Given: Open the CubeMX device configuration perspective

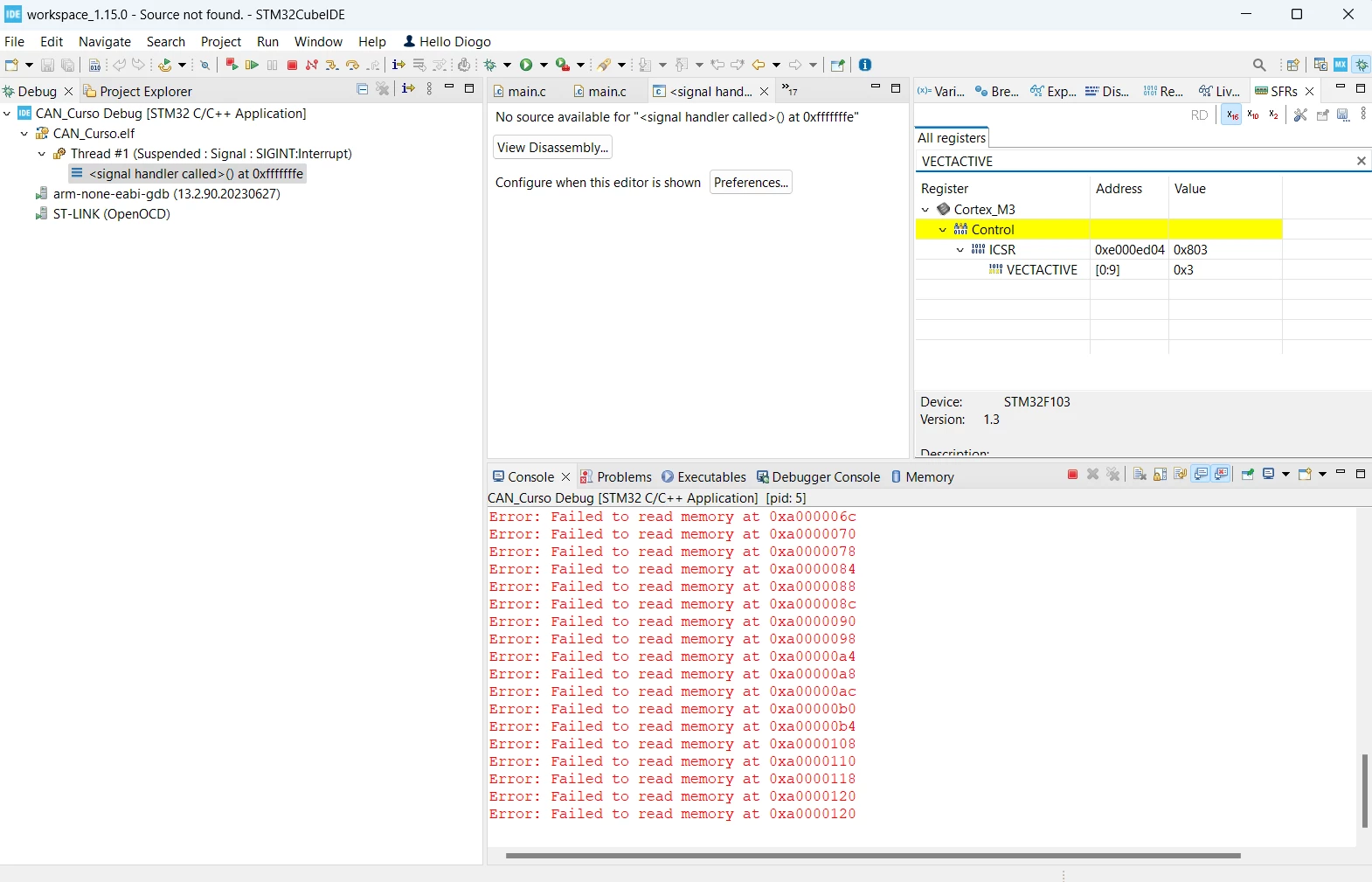Looking at the screenshot, I should tap(1341, 65).
